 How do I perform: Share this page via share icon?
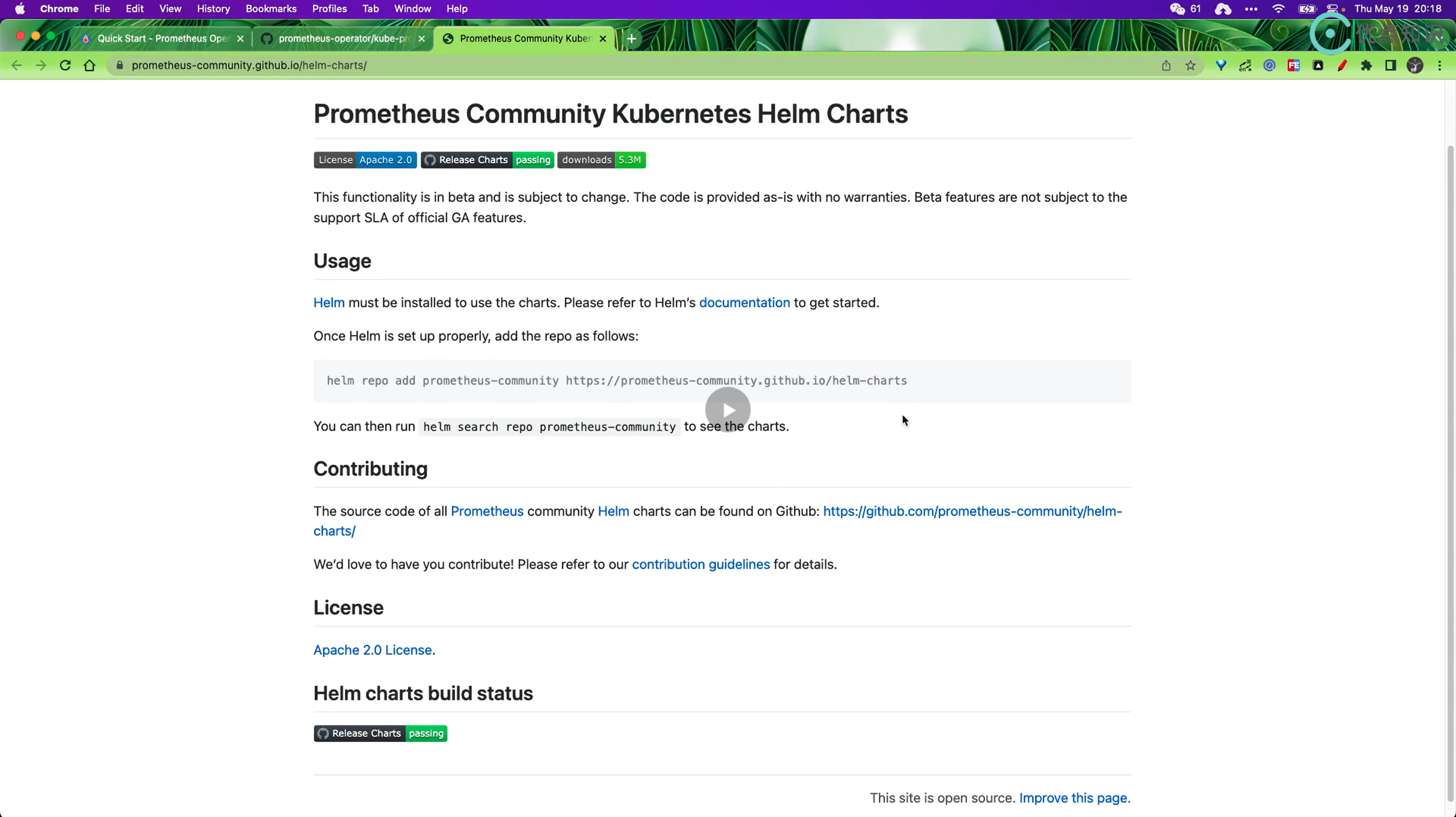pyautogui.click(x=1166, y=65)
